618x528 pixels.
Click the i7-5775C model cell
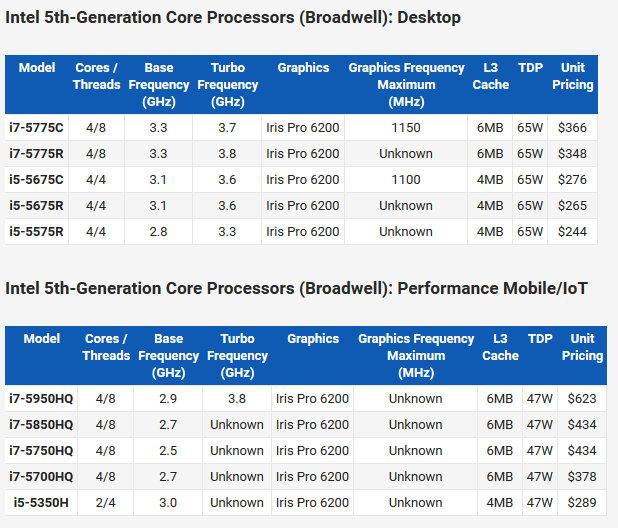pos(37,128)
